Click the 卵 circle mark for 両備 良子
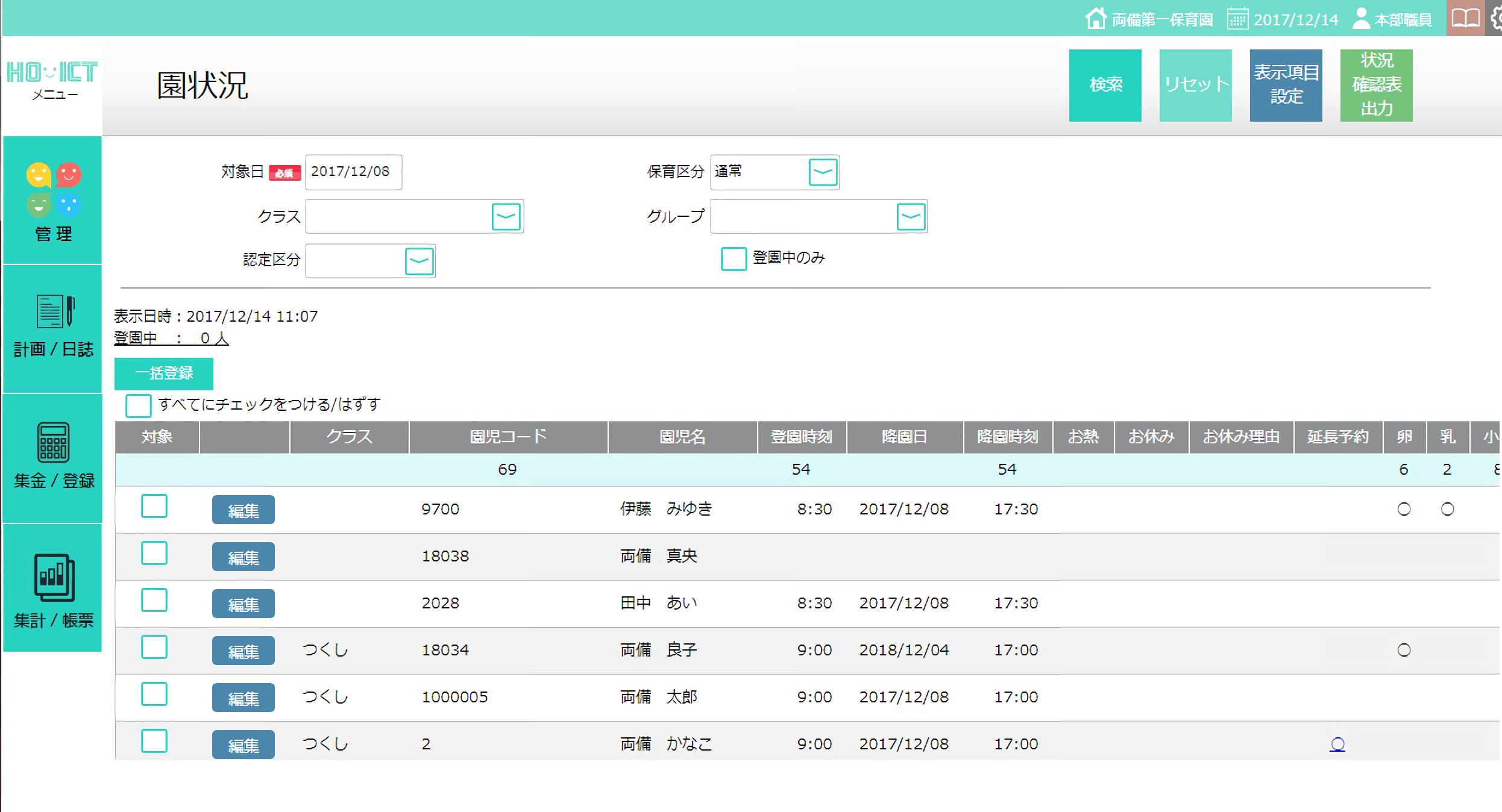 (1404, 650)
